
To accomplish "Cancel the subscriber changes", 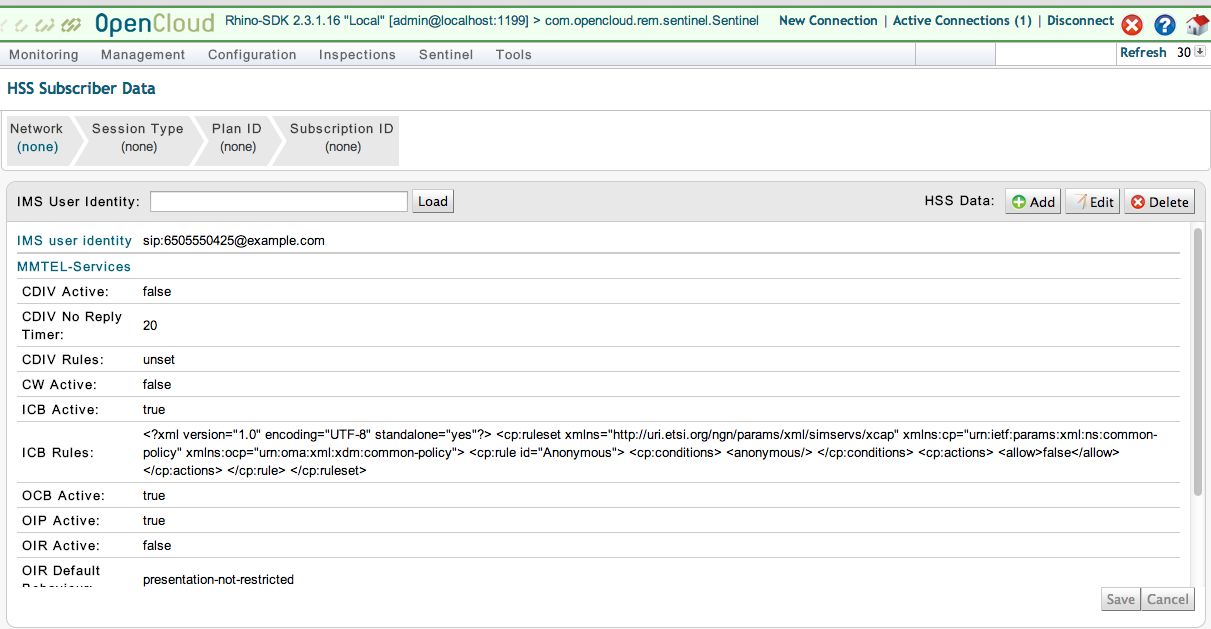I will pos(1167,599).
